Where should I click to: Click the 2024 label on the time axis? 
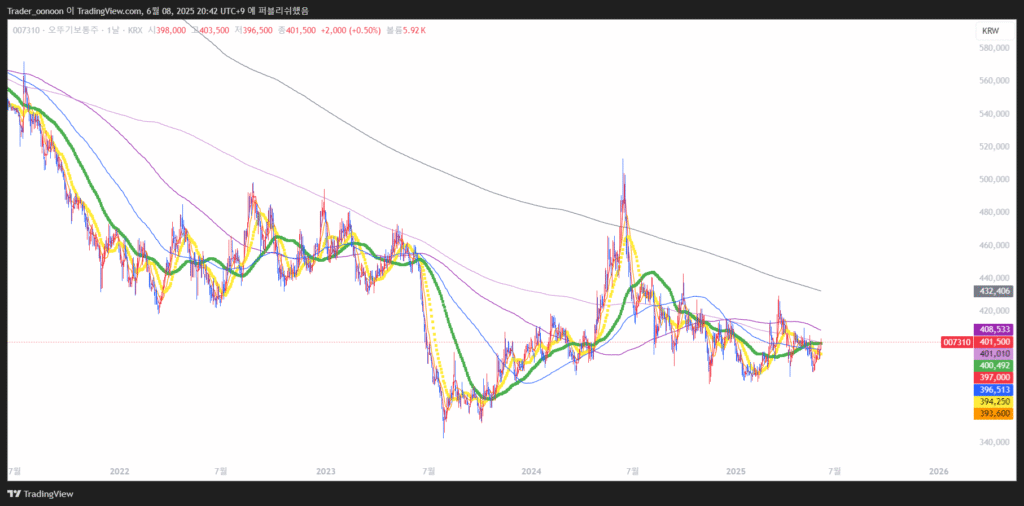531,470
